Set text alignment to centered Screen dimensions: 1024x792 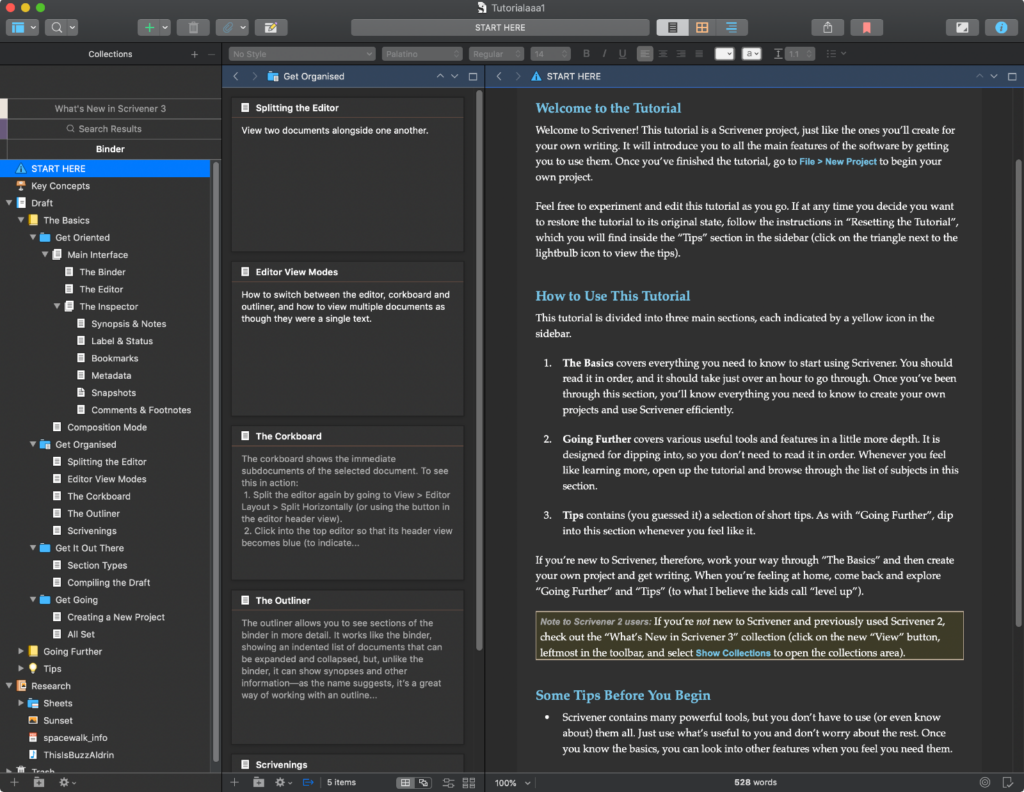click(x=663, y=54)
